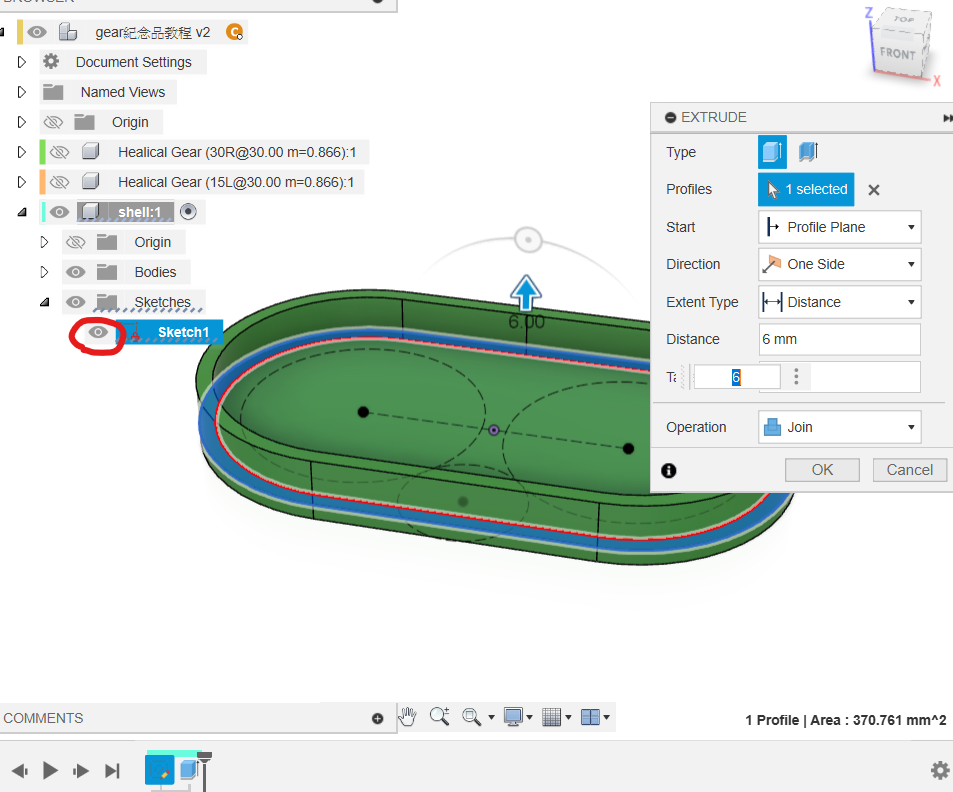Activate the shell:1 component radio button
This screenshot has height=792, width=953.
(x=188, y=212)
